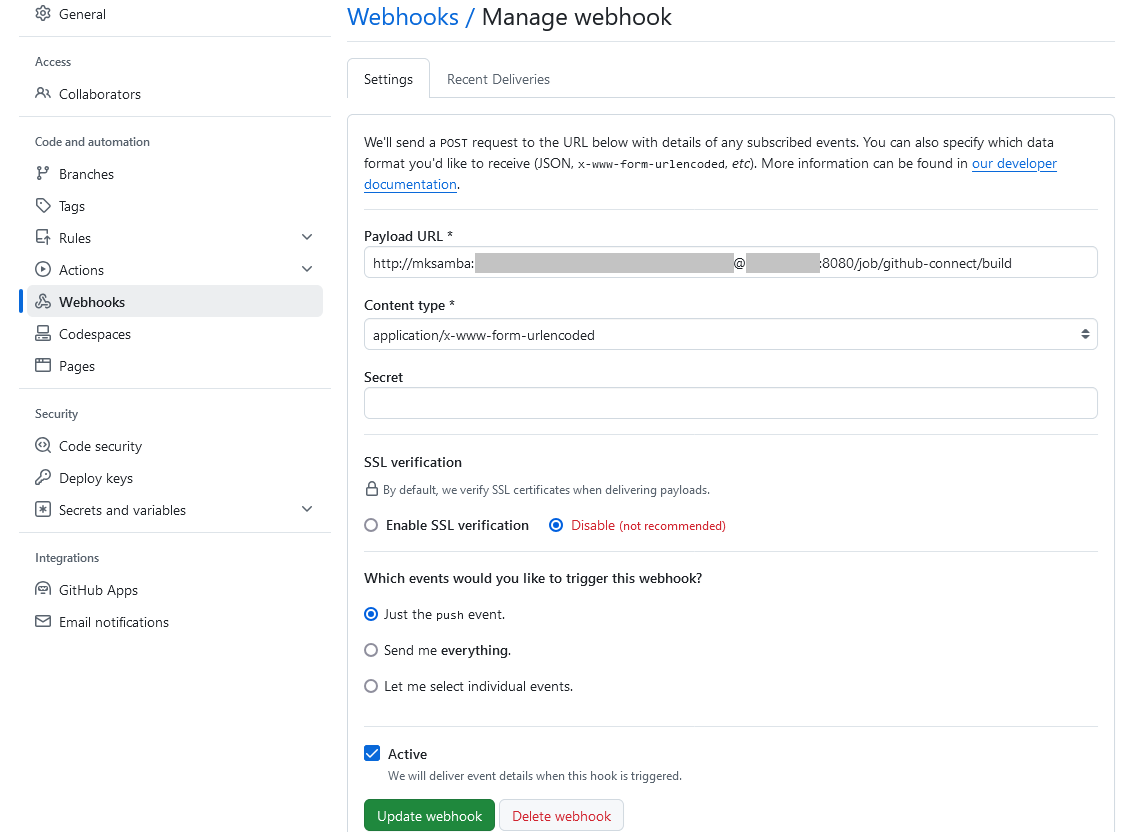This screenshot has width=1131, height=832.
Task: Uncheck the Active checkbox
Action: tap(372, 753)
